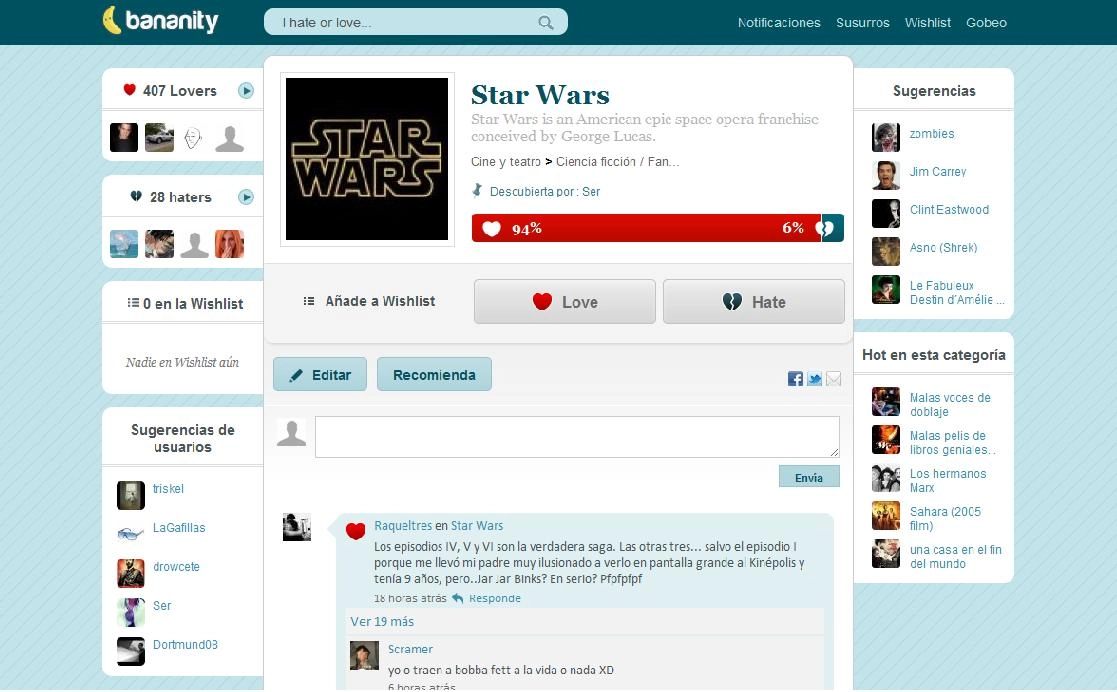Click the Editar button

pos(320,374)
